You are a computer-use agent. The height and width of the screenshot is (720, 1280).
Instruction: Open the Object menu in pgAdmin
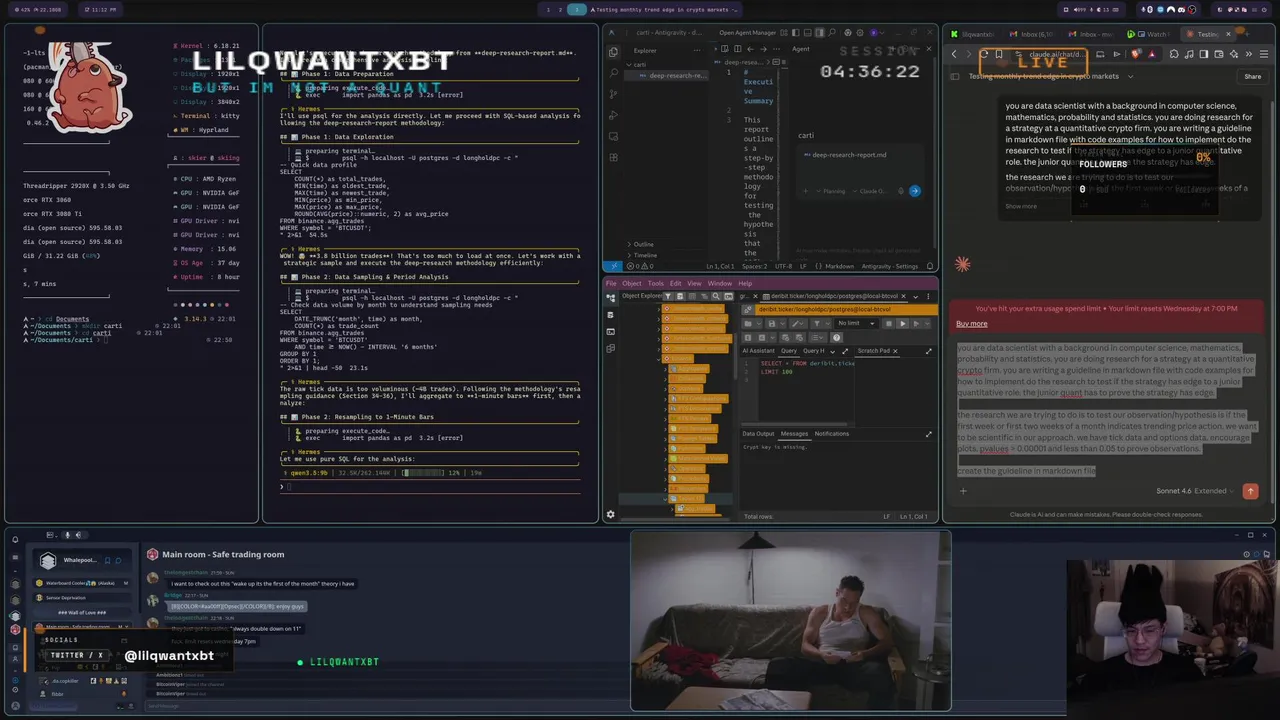click(632, 283)
